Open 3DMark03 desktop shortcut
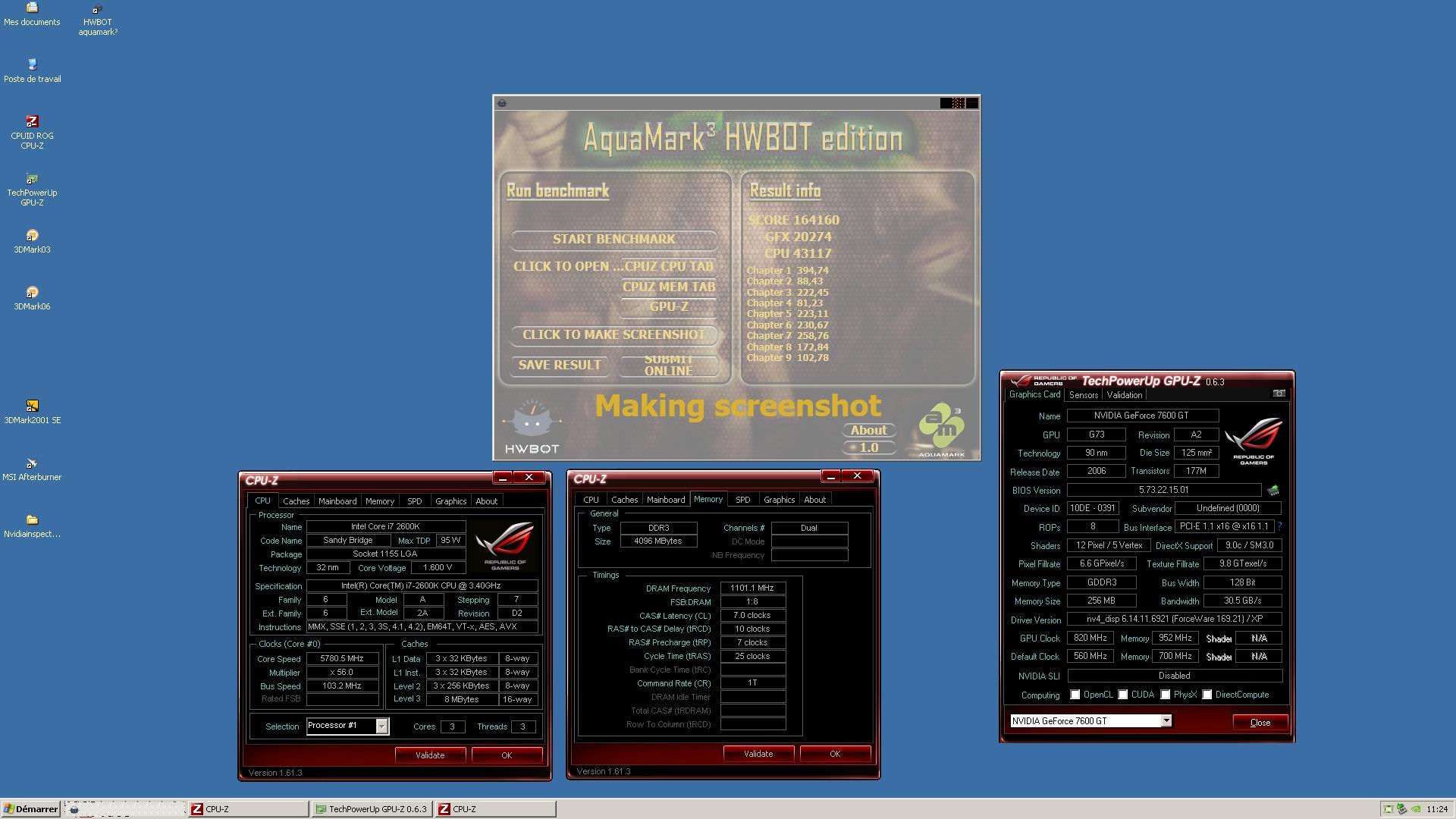This screenshot has height=819, width=1456. pos(32,241)
